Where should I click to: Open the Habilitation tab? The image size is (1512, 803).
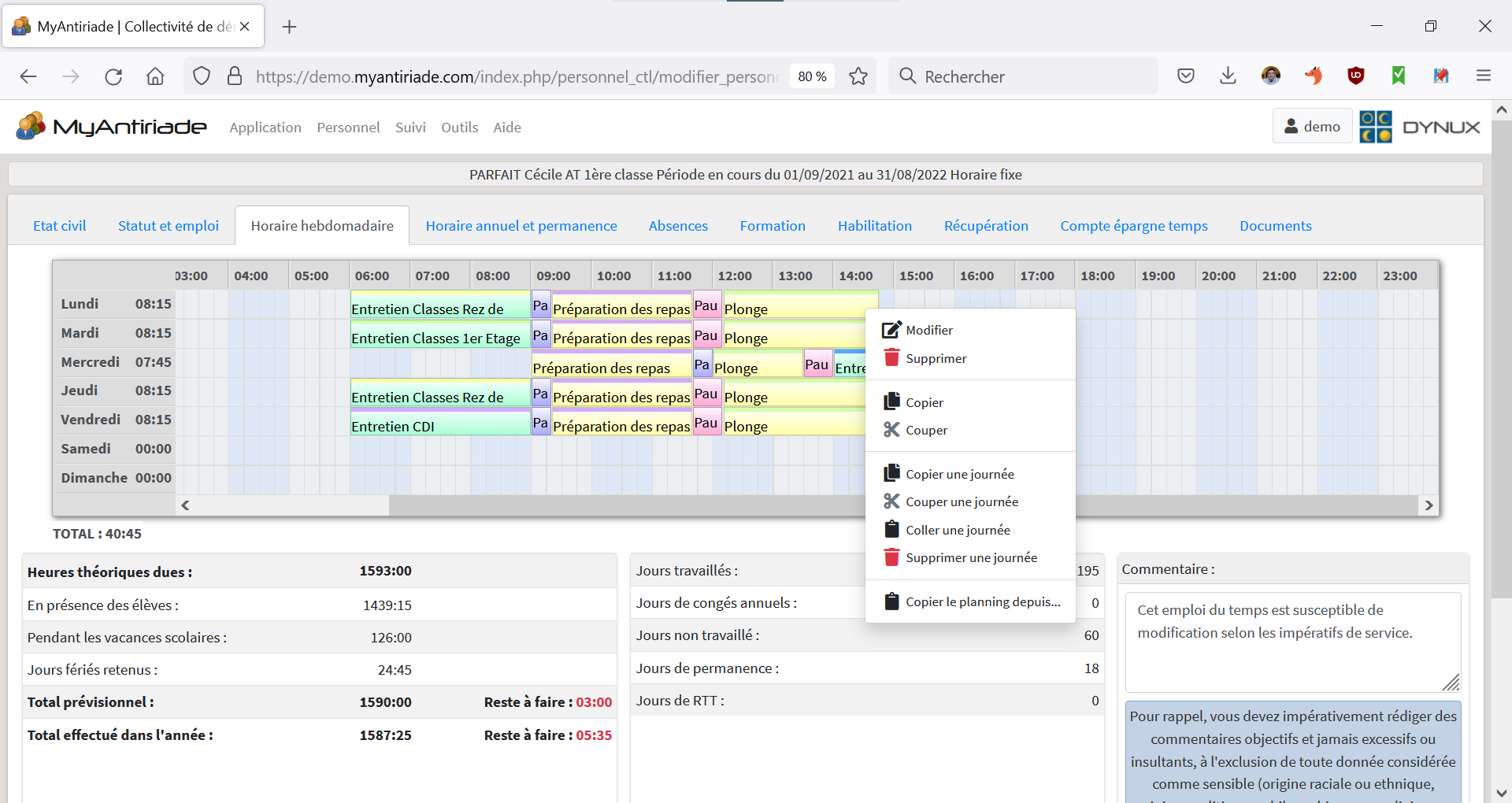click(x=875, y=226)
